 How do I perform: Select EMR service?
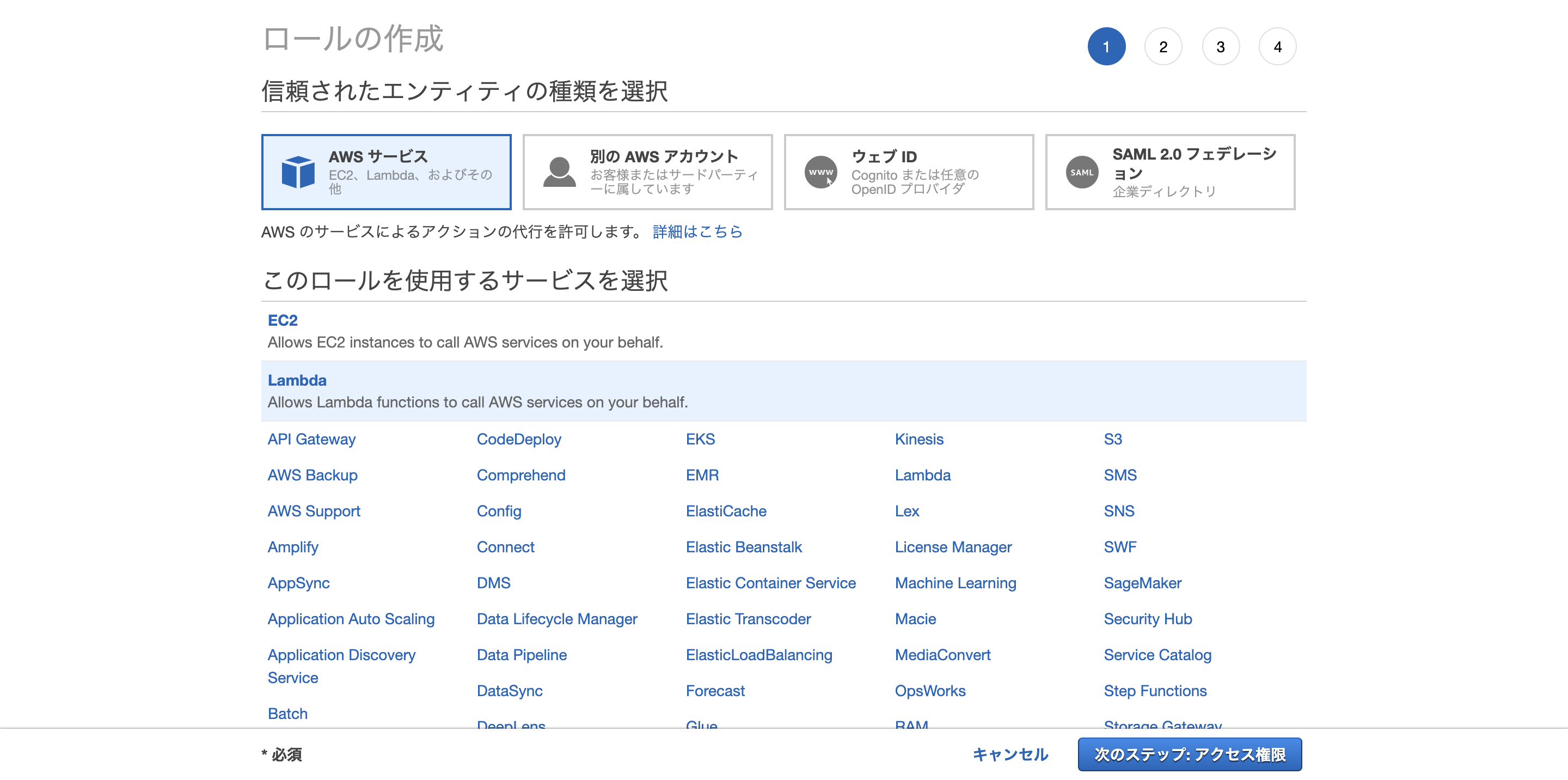point(702,476)
